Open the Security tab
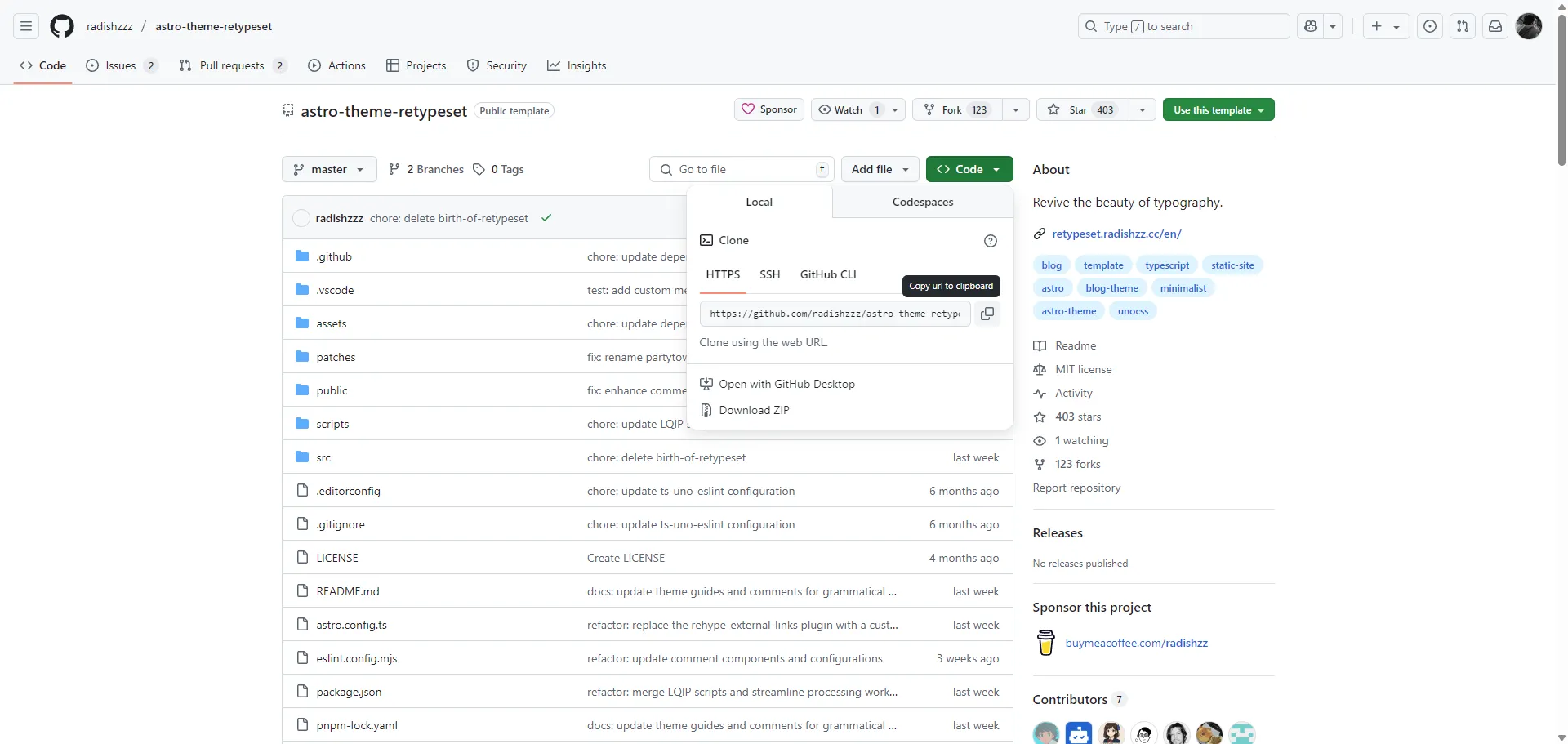This screenshot has width=1568, height=744. coord(497,65)
